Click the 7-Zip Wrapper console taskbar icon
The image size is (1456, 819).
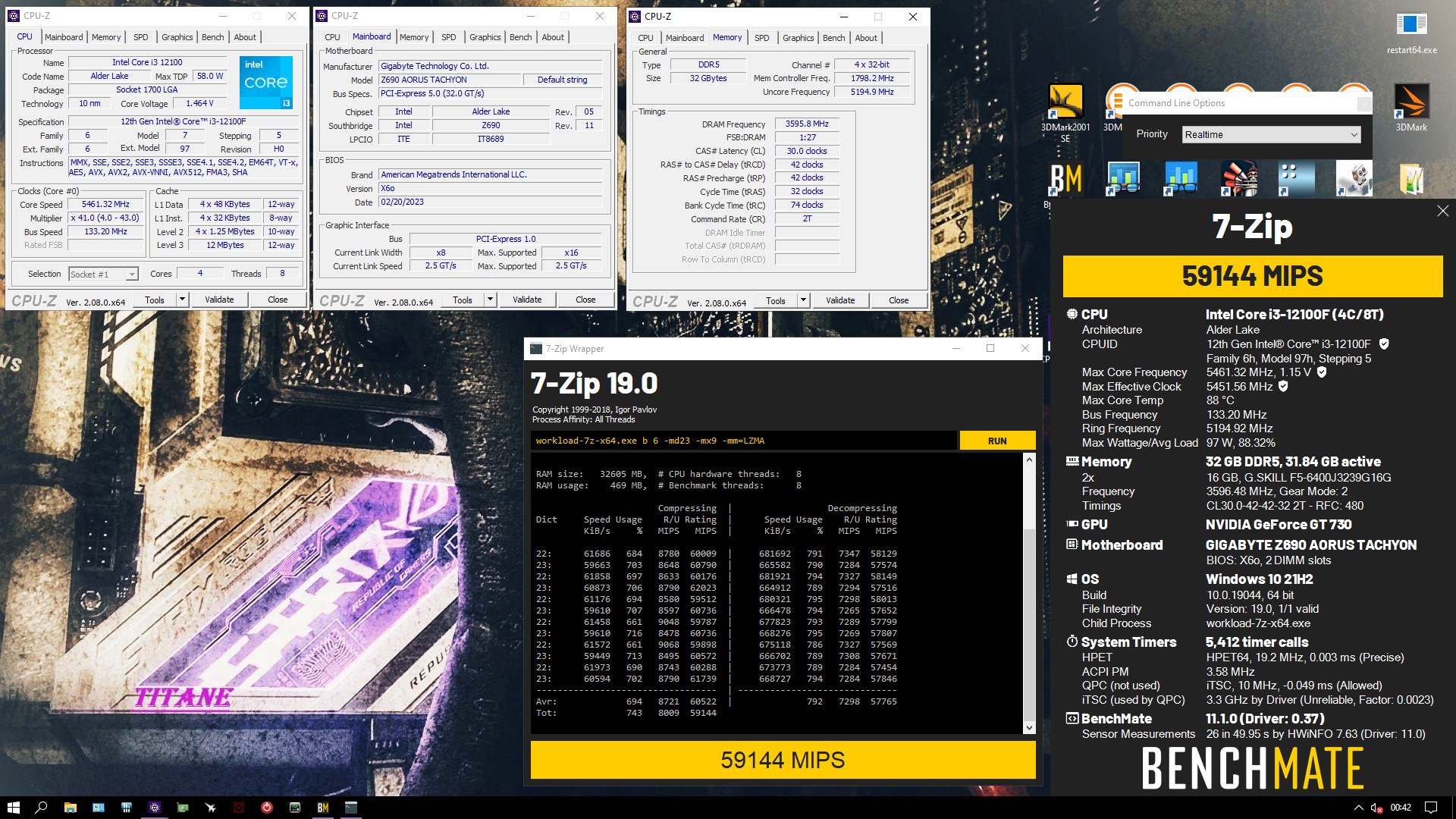[x=351, y=808]
